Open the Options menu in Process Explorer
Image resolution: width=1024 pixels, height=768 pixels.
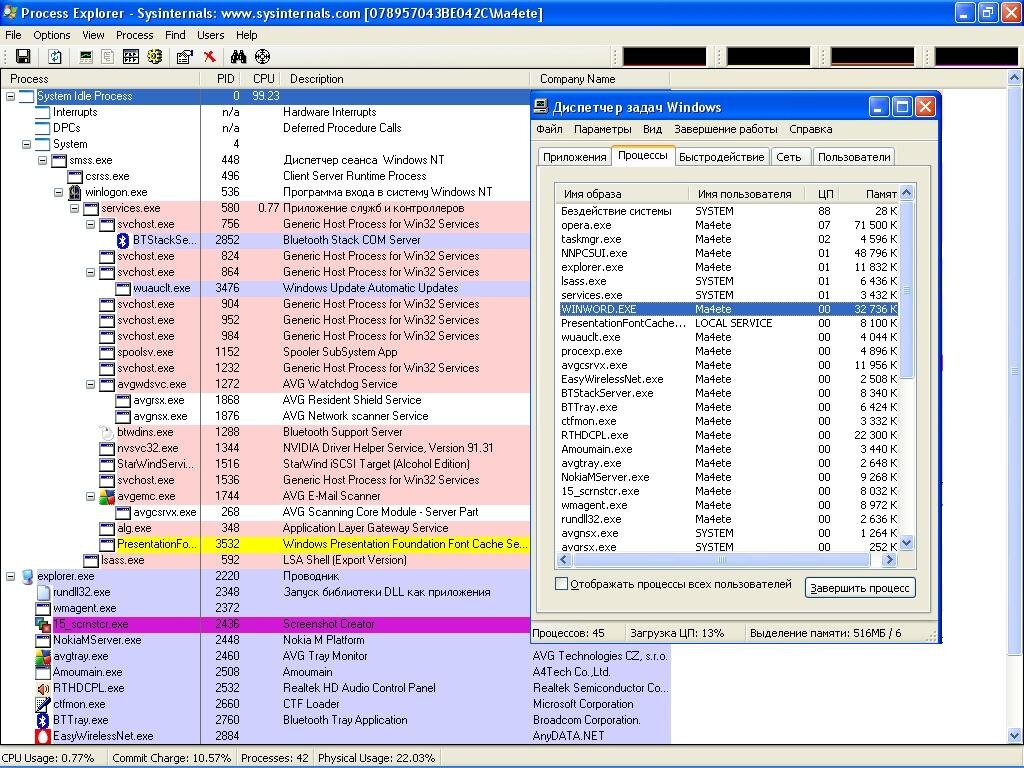pyautogui.click(x=52, y=35)
